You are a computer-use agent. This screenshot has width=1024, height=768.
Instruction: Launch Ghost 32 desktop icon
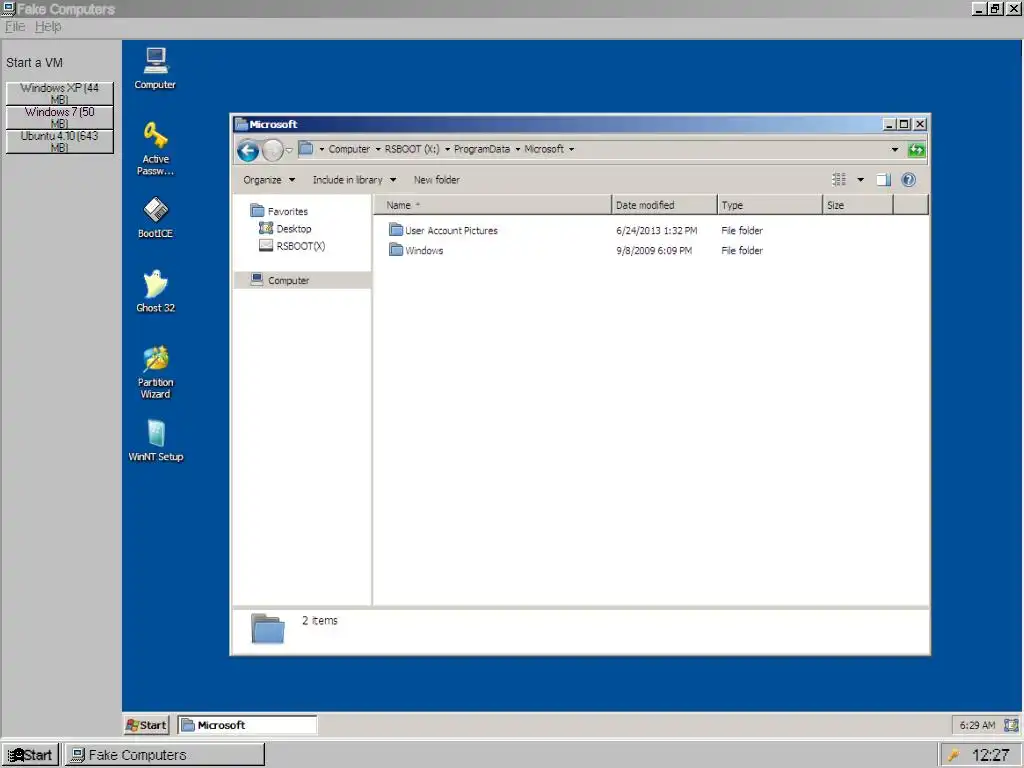(x=155, y=291)
